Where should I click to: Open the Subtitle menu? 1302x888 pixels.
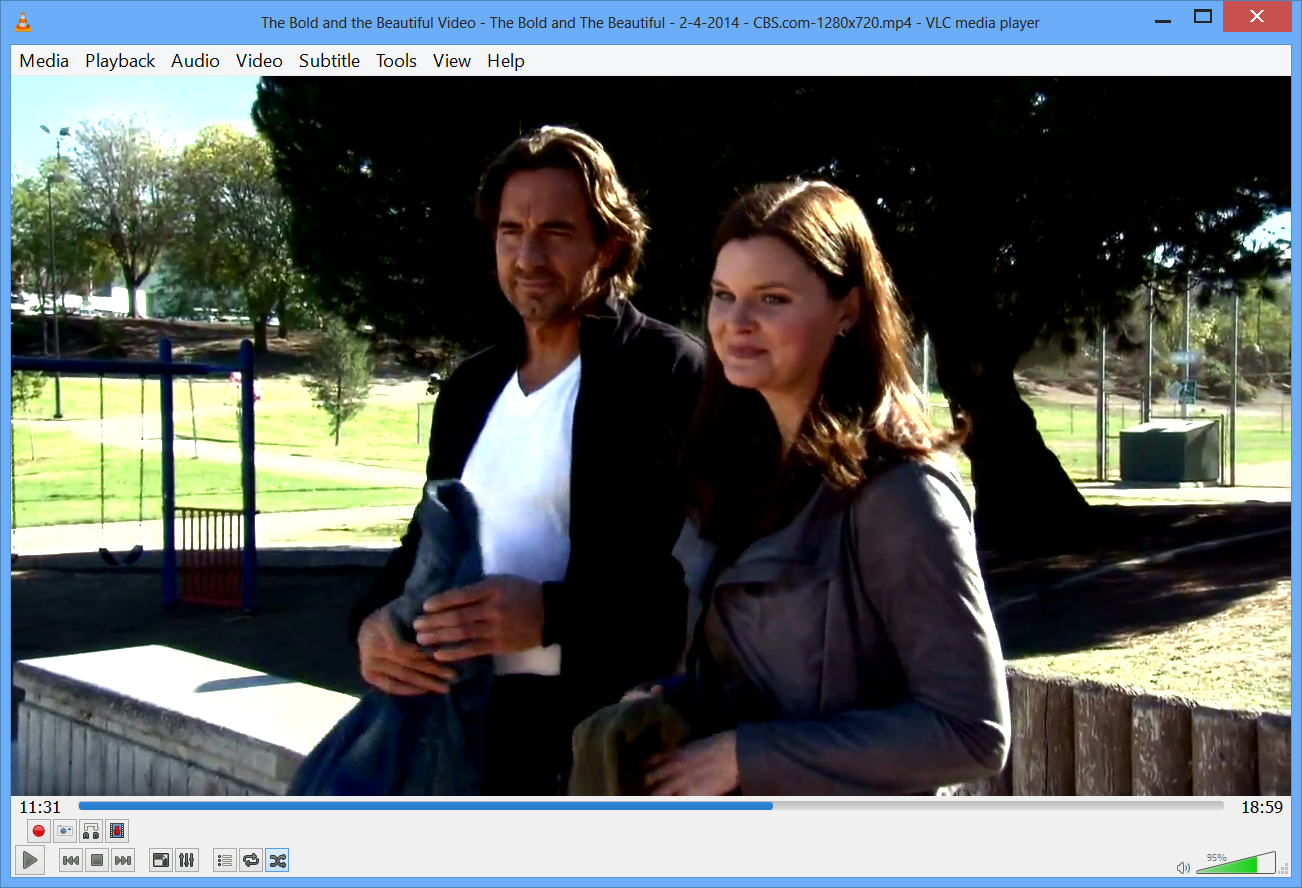pyautogui.click(x=329, y=61)
